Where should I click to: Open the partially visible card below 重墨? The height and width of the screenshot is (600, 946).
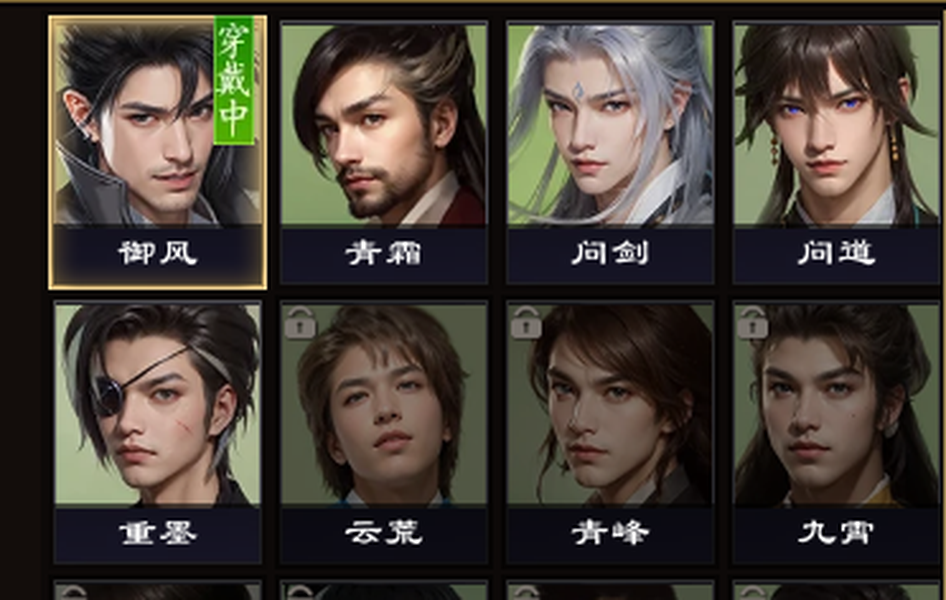pos(157,590)
